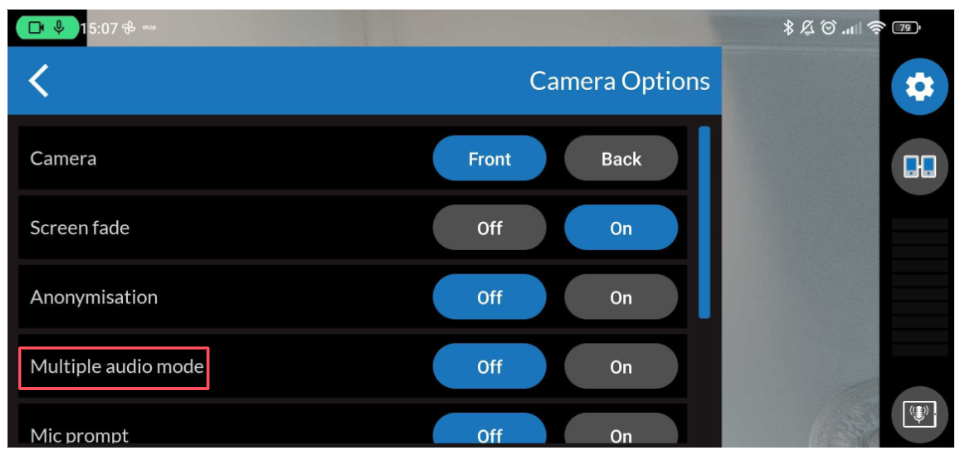Screen dimensions: 961x454
Task: Tap the back arrow in Camera Options
Action: point(39,81)
